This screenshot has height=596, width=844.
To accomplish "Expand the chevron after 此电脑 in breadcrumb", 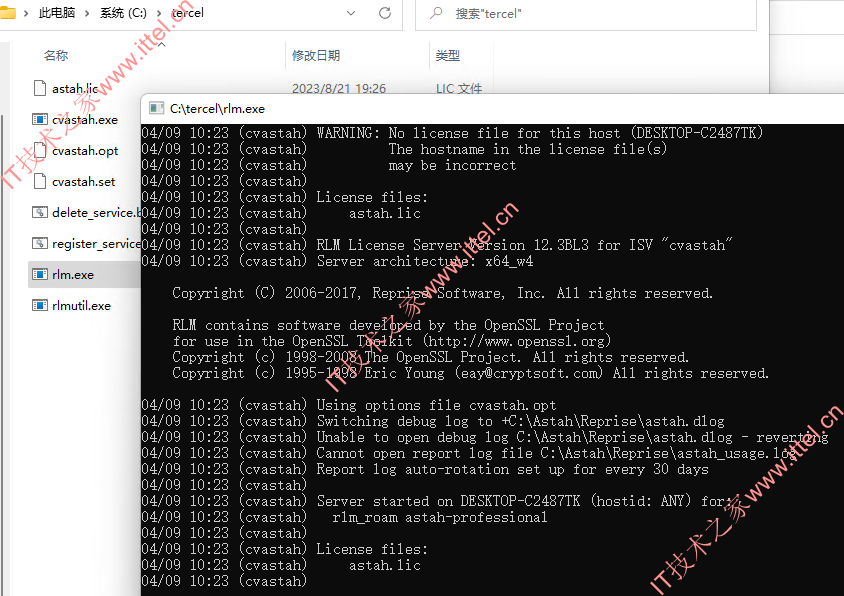I will [87, 13].
